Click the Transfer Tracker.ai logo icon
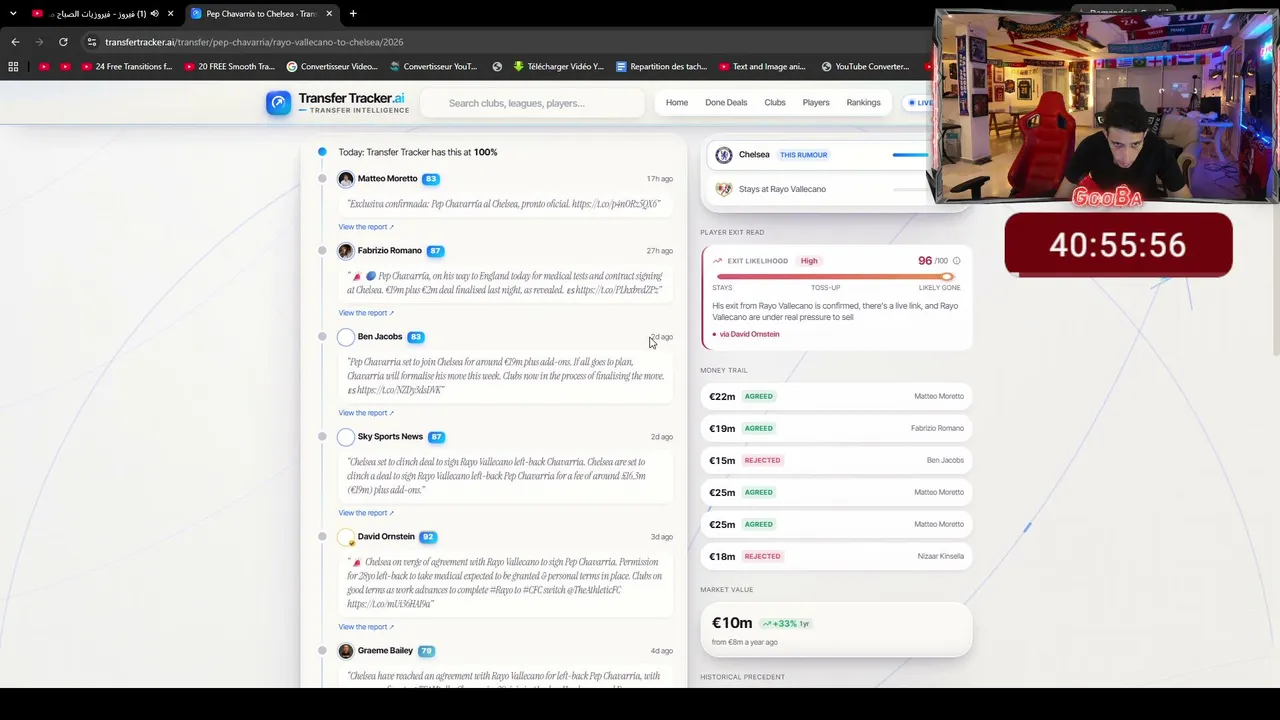 tap(278, 103)
